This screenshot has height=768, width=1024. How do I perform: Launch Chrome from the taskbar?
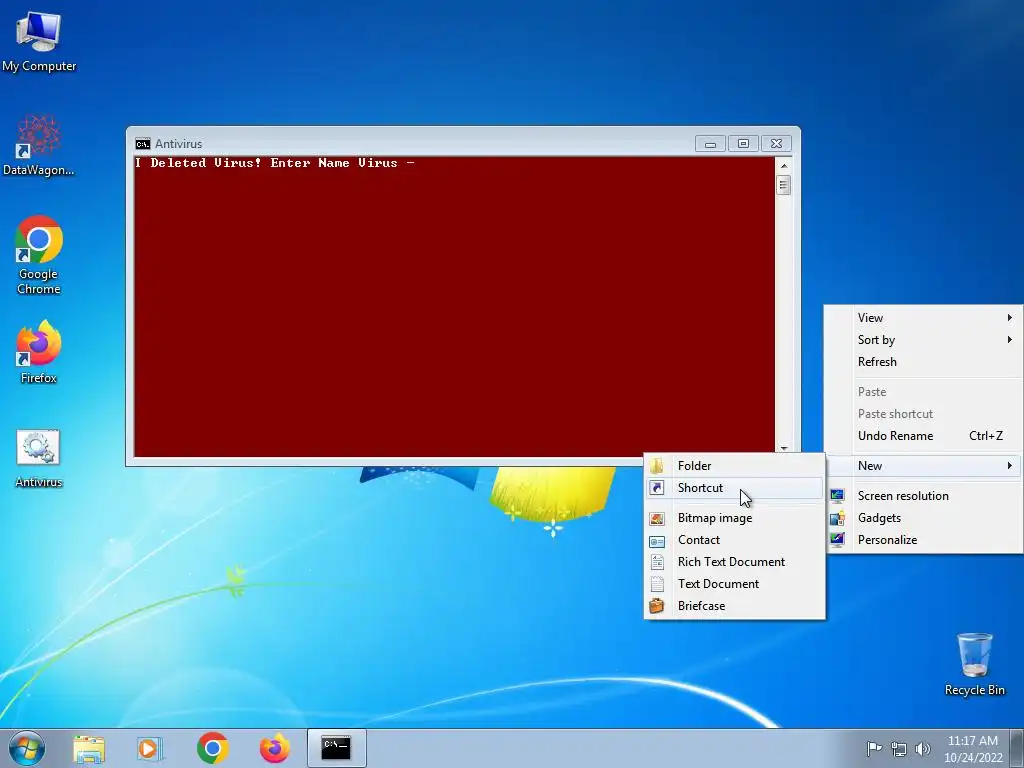coord(212,748)
